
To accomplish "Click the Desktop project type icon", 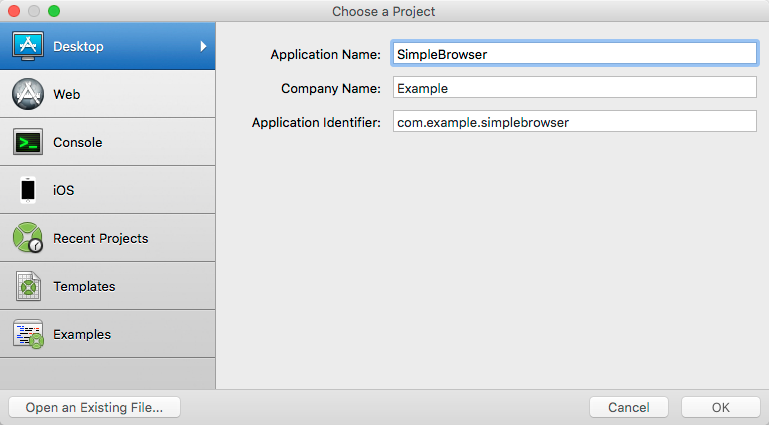I will (x=28, y=46).
